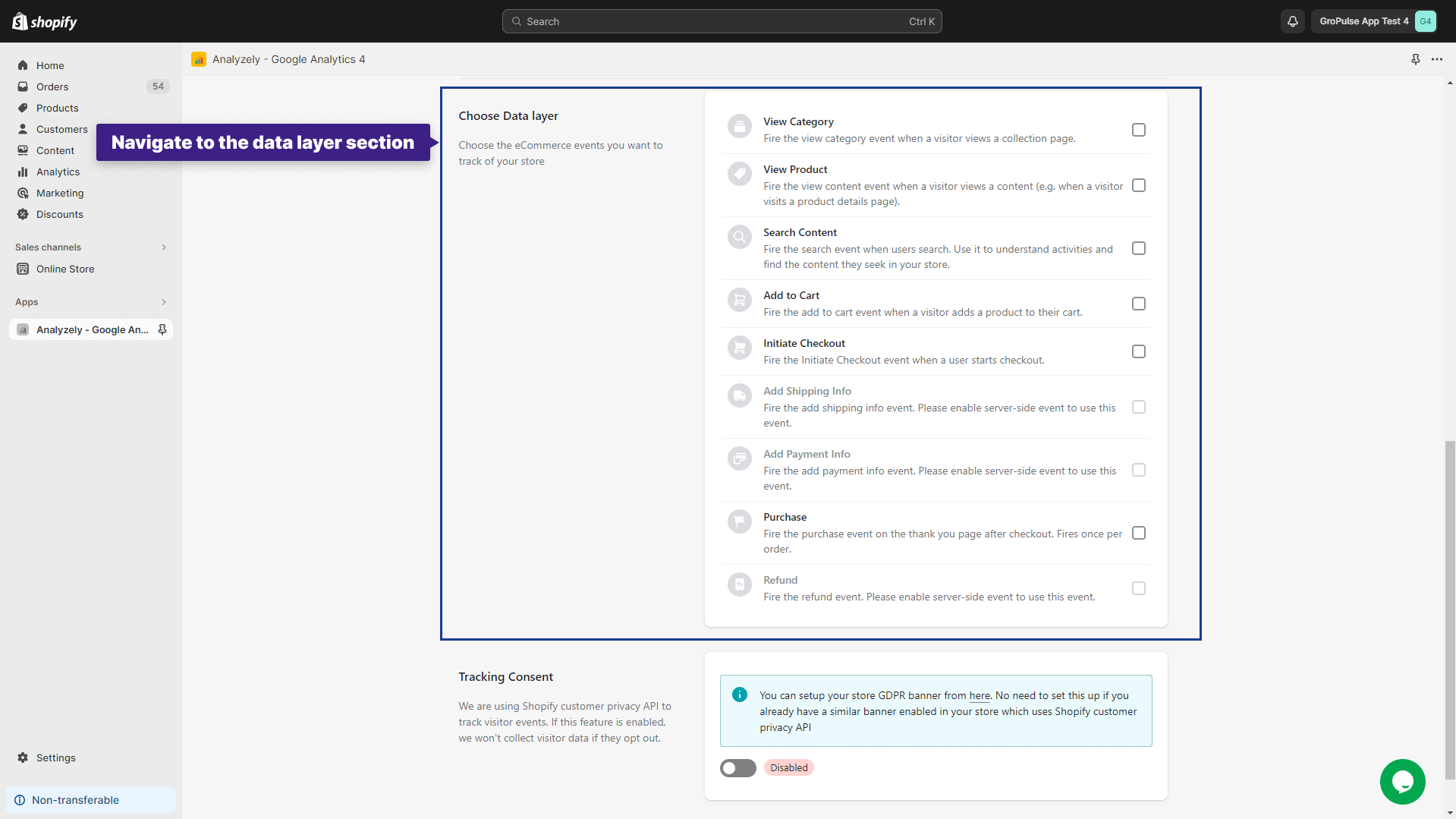The image size is (1456, 819).
Task: Focus the Search input field
Action: click(722, 21)
